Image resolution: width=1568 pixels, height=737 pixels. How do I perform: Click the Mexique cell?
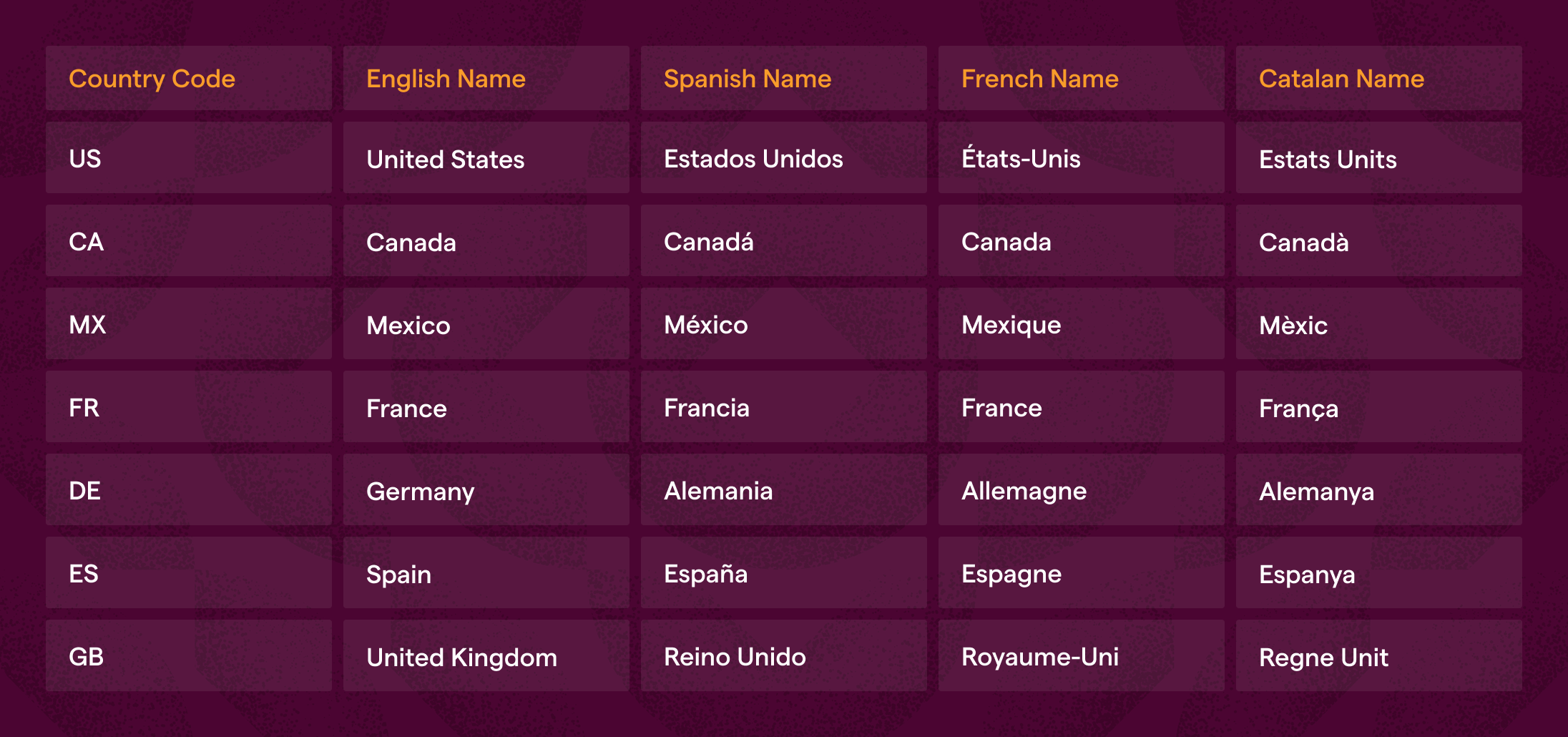1082,323
